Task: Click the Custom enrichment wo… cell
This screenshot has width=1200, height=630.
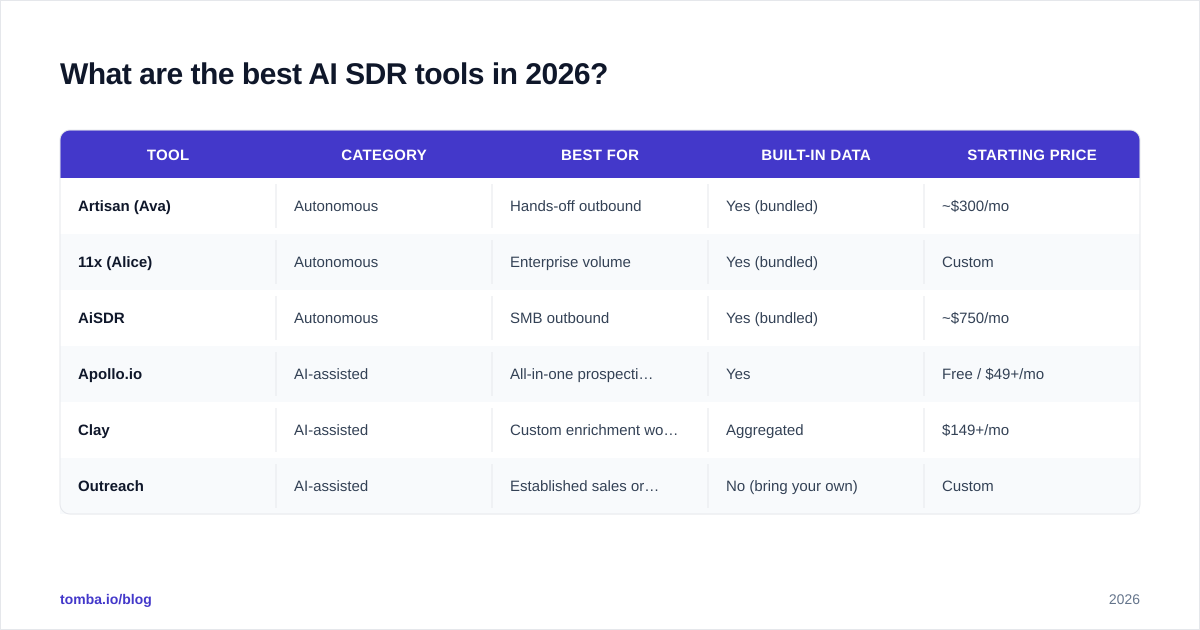Action: point(594,430)
